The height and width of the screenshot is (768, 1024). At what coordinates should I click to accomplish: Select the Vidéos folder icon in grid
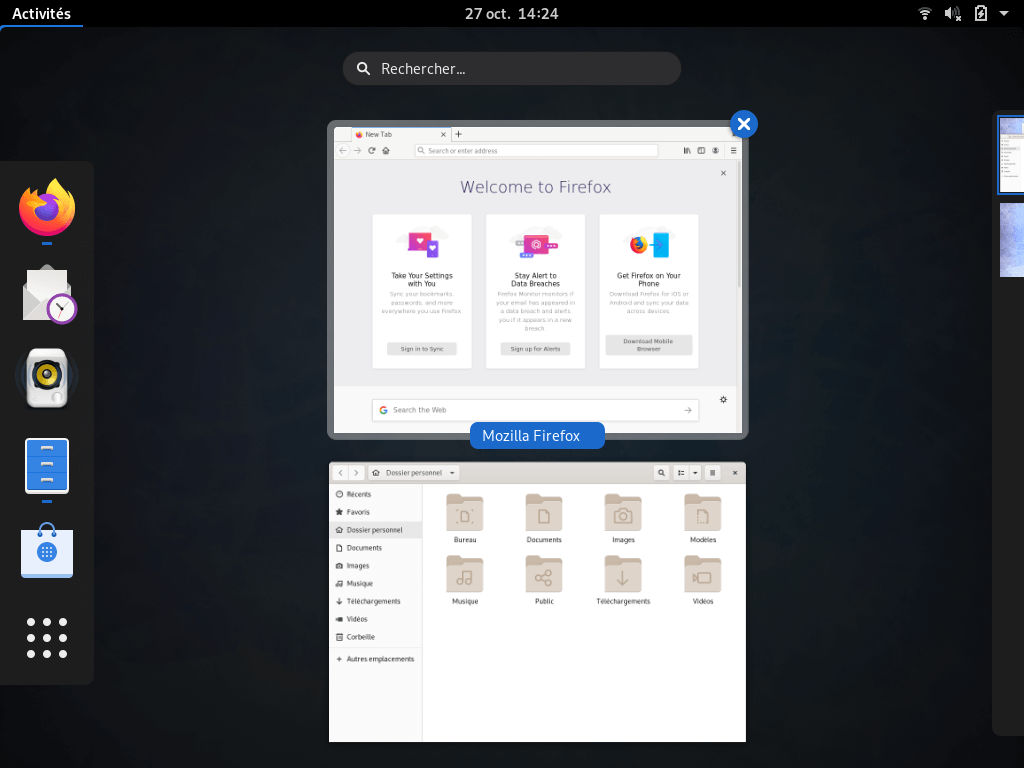(x=703, y=574)
